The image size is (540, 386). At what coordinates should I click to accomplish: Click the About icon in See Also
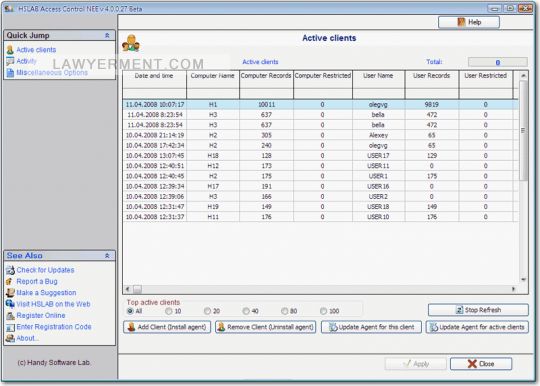pos(10,338)
